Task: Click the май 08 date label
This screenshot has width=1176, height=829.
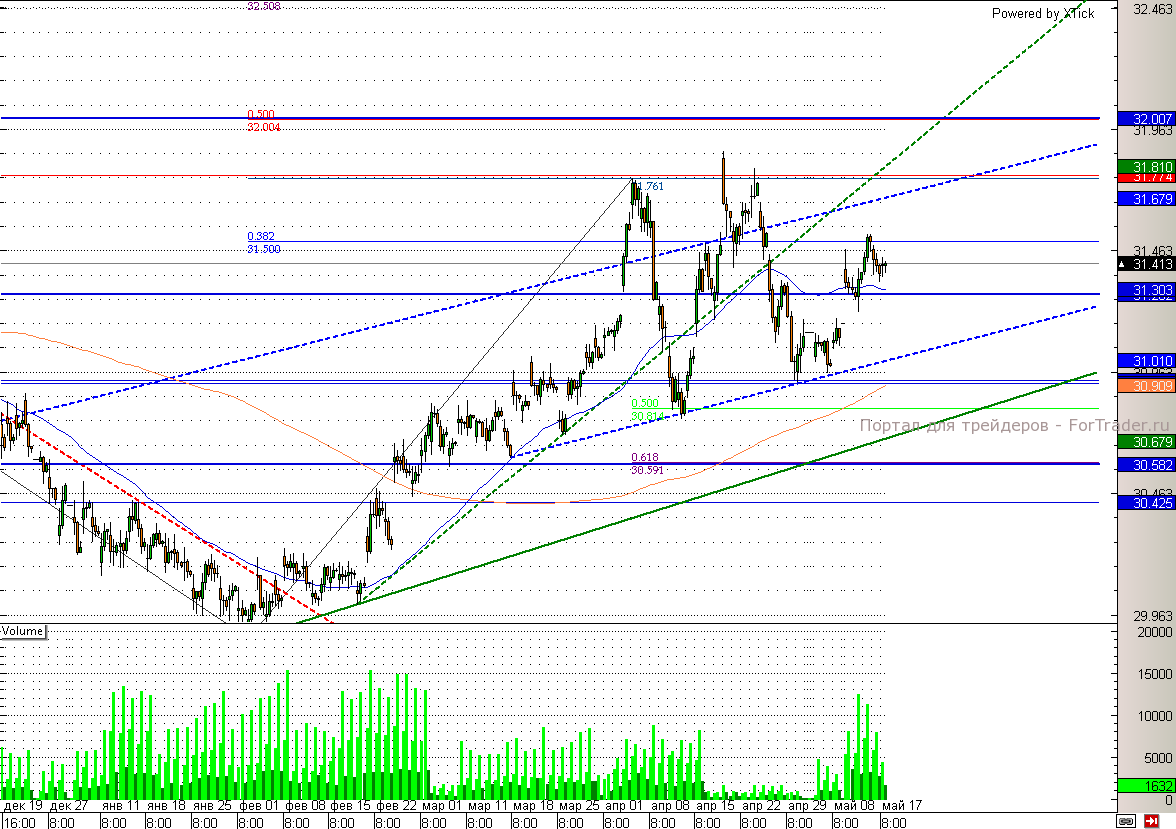Action: [x=854, y=805]
